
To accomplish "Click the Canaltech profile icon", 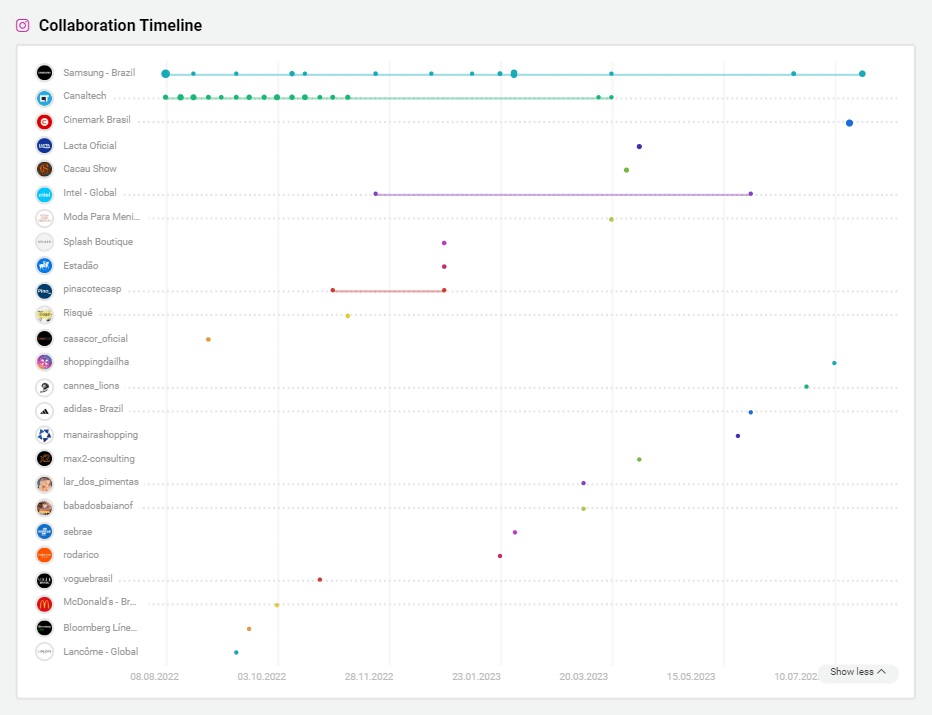I will pyautogui.click(x=44, y=97).
